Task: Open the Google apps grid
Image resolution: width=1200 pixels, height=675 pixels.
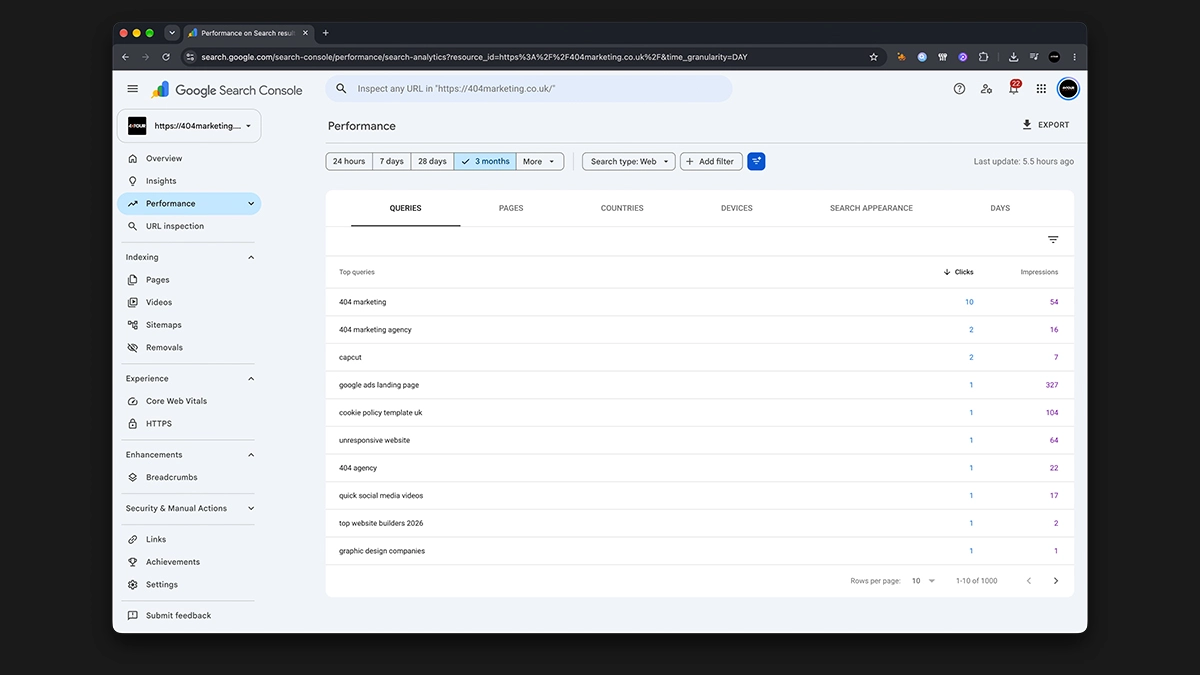Action: coord(1041,89)
